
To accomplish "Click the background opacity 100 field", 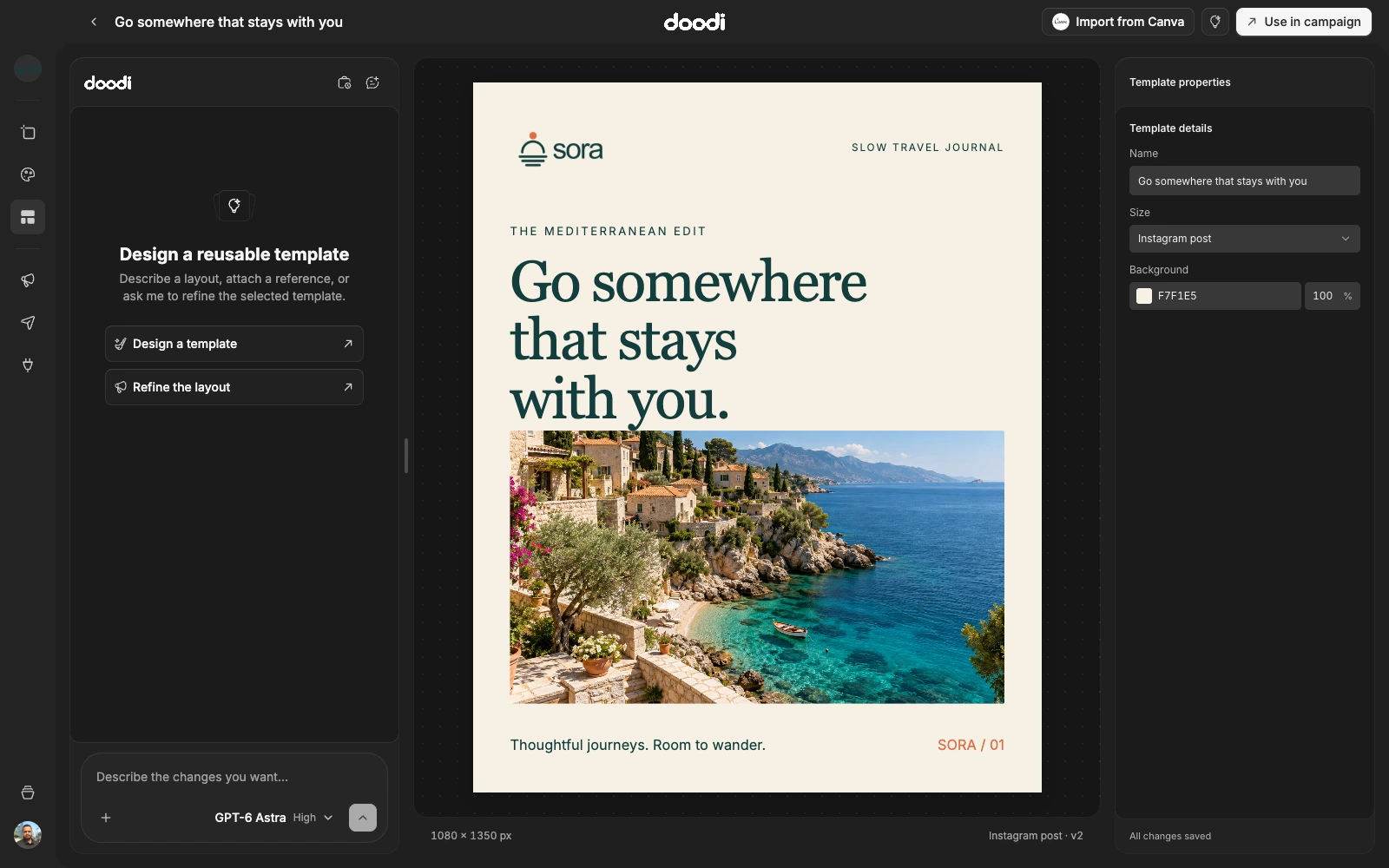I will 1333,296.
